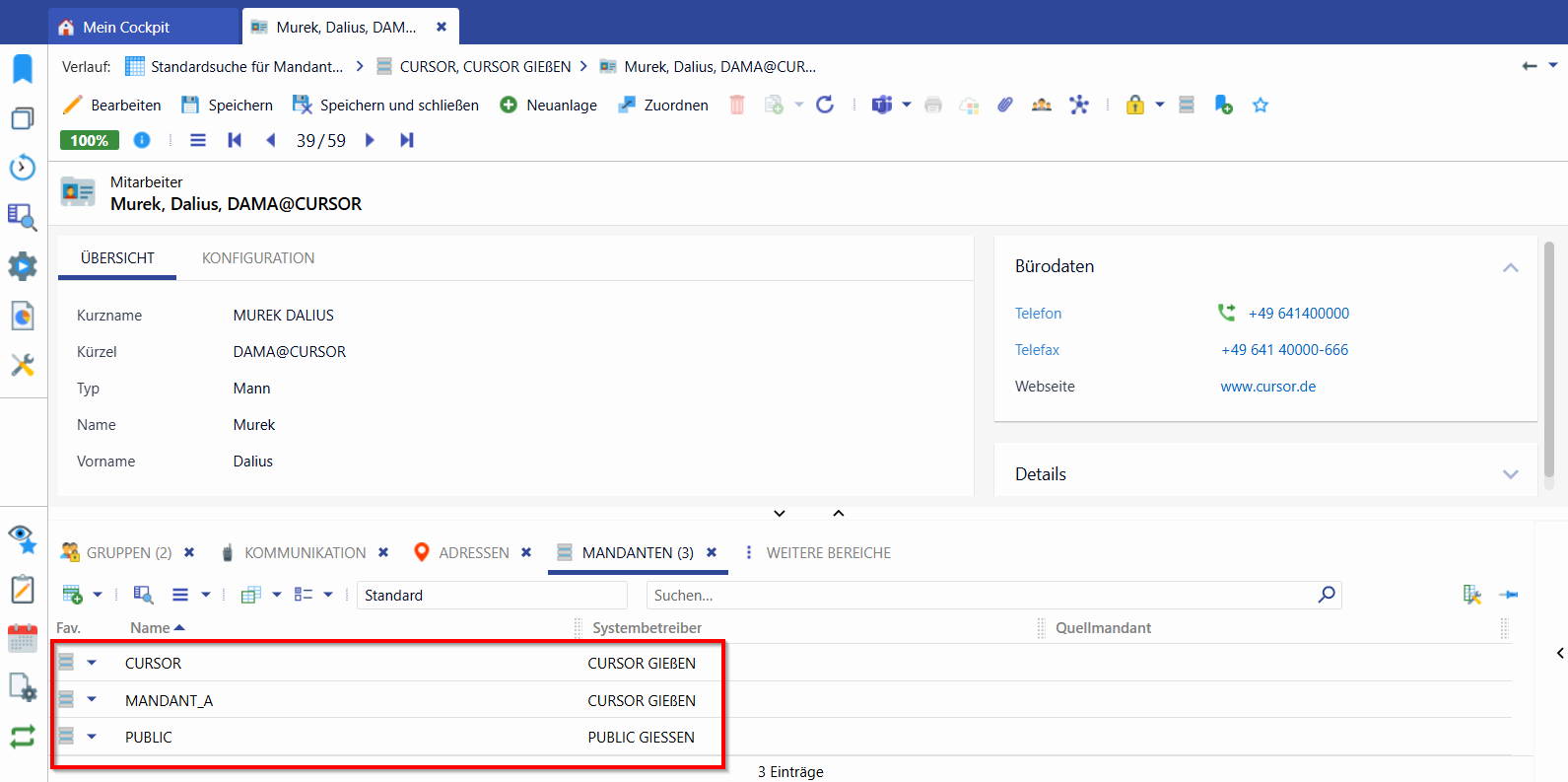
Task: Click the lock permissions icon
Action: coord(1135,105)
